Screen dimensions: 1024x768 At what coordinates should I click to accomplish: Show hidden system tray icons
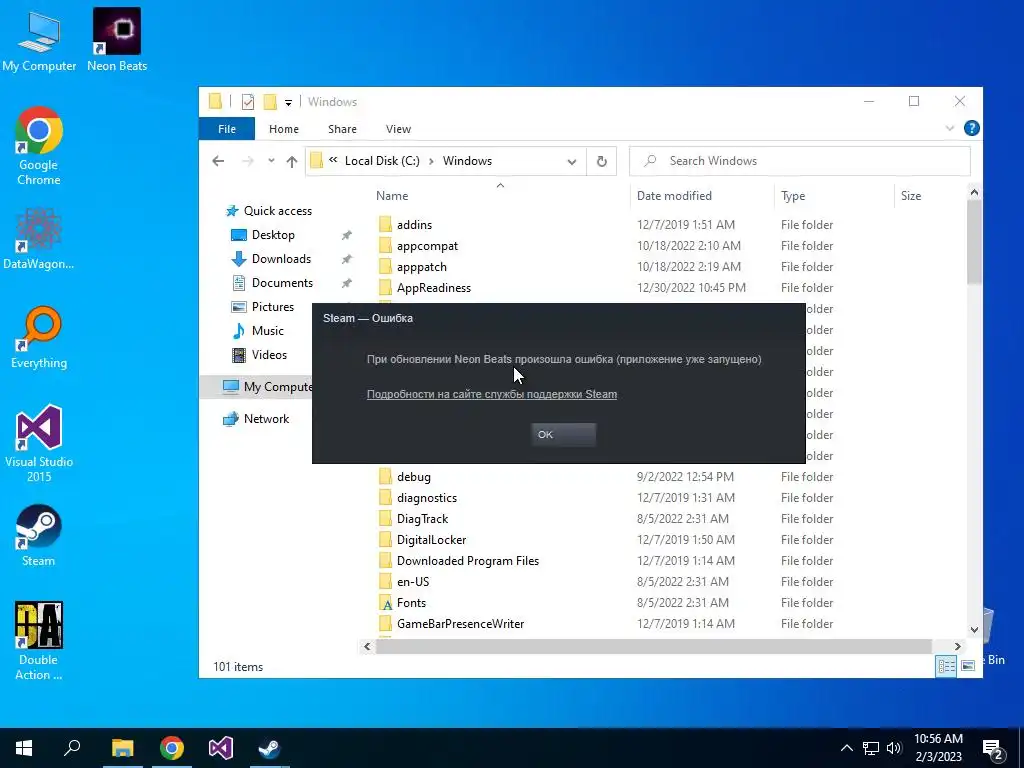[x=846, y=748]
